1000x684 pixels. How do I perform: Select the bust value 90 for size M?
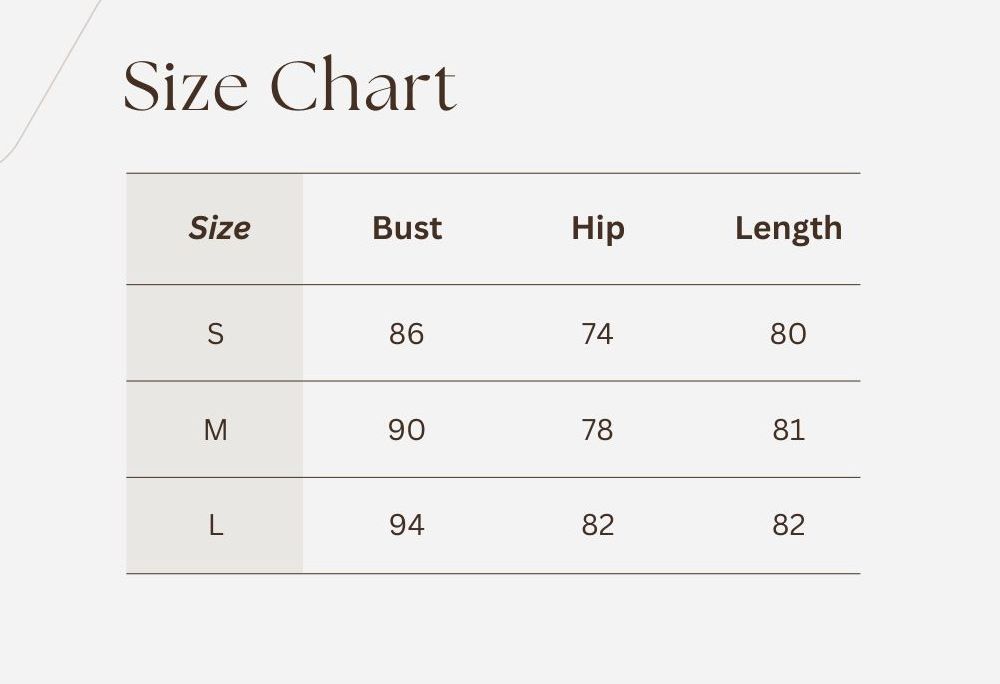pos(407,430)
